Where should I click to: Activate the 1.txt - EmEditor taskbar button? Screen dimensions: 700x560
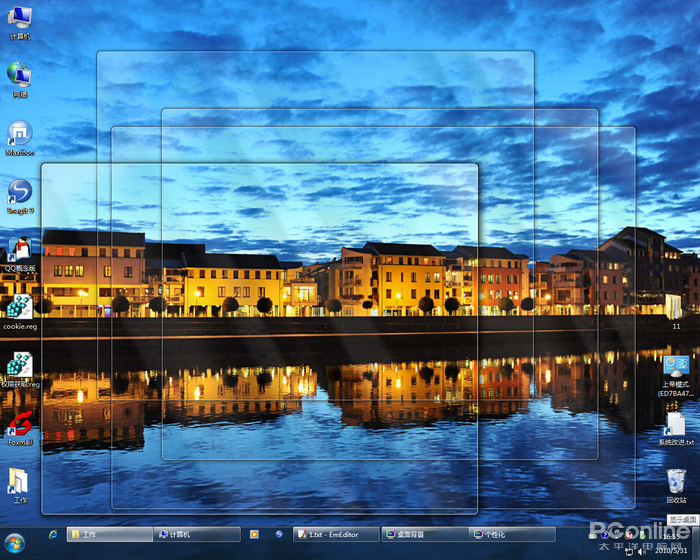tap(336, 535)
